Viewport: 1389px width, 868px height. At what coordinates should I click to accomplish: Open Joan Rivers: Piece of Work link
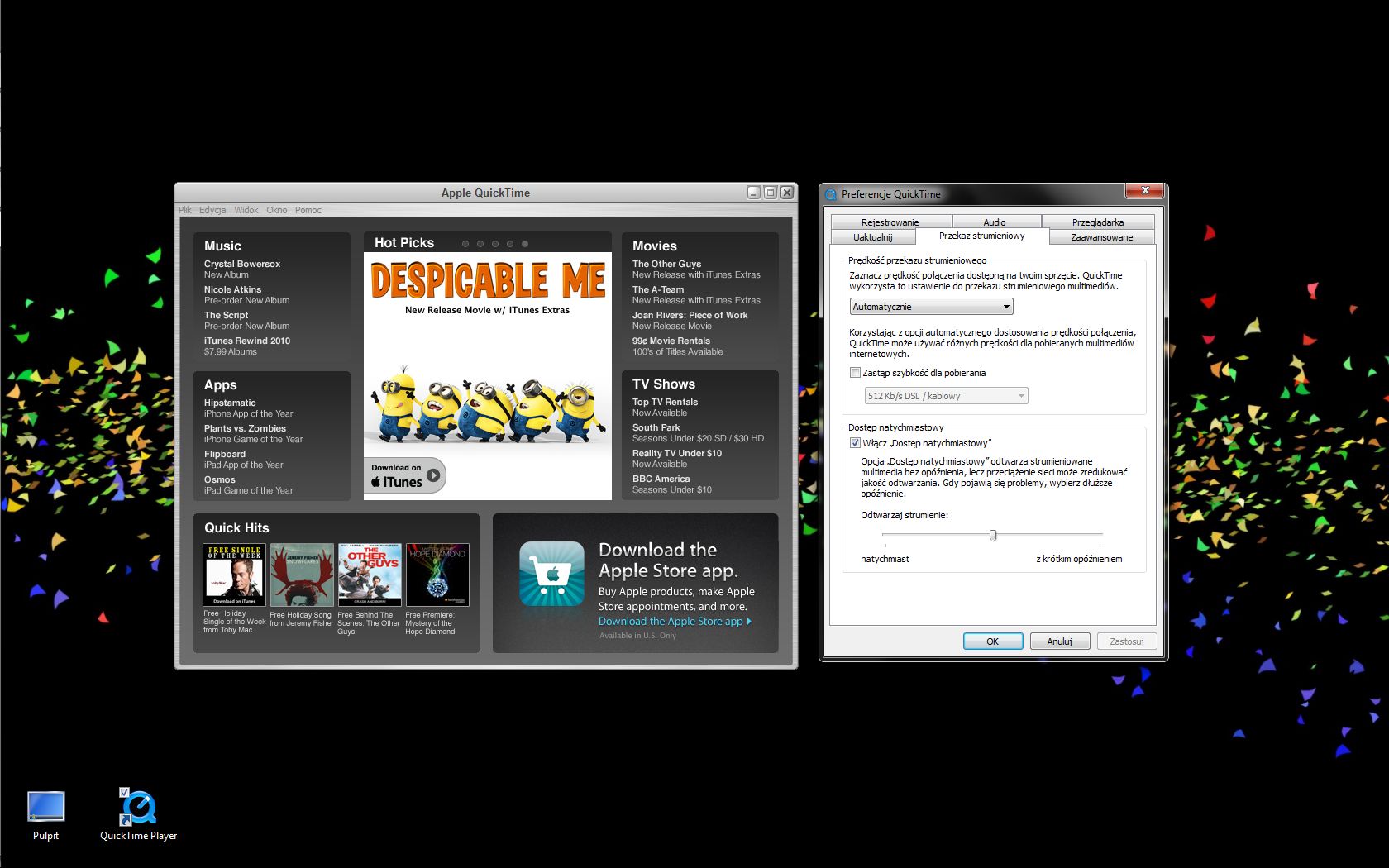(690, 321)
